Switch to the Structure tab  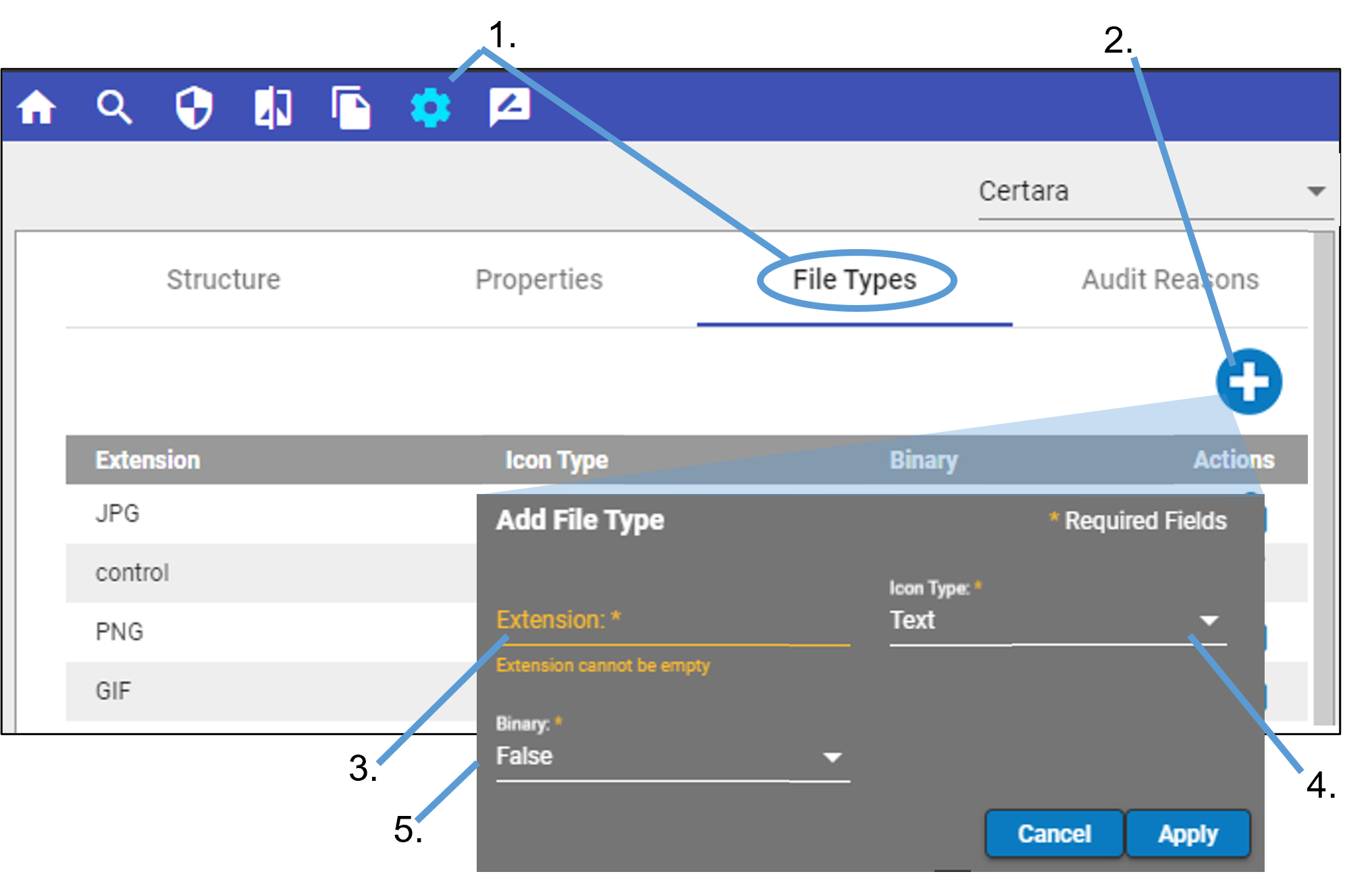point(223,279)
